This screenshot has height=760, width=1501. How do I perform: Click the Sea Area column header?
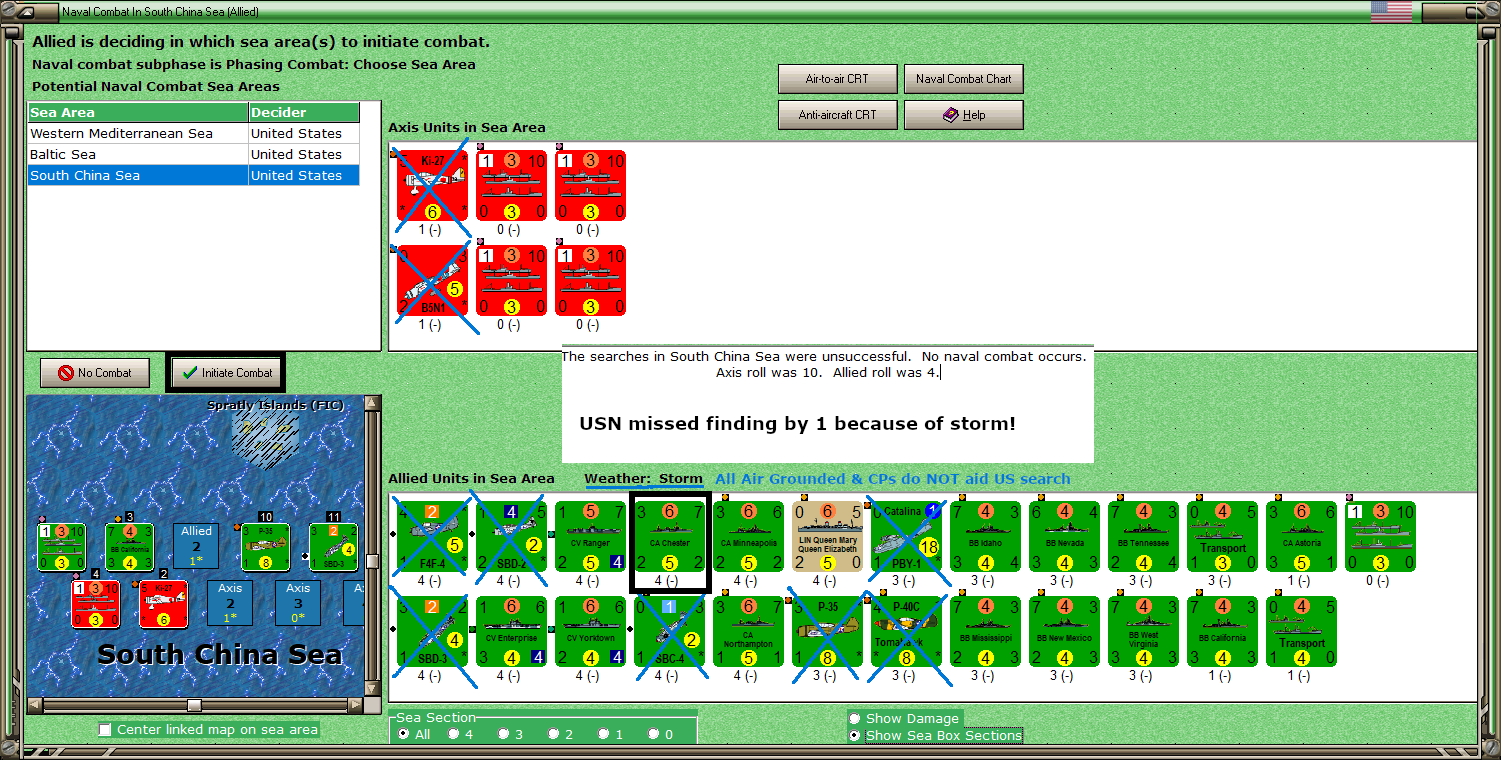(138, 112)
